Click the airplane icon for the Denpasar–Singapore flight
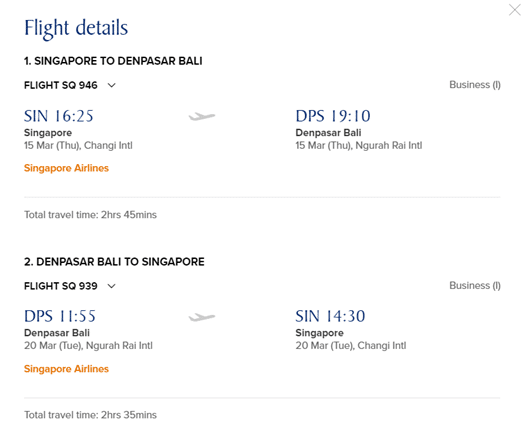Image resolution: width=529 pixels, height=429 pixels. (x=202, y=317)
